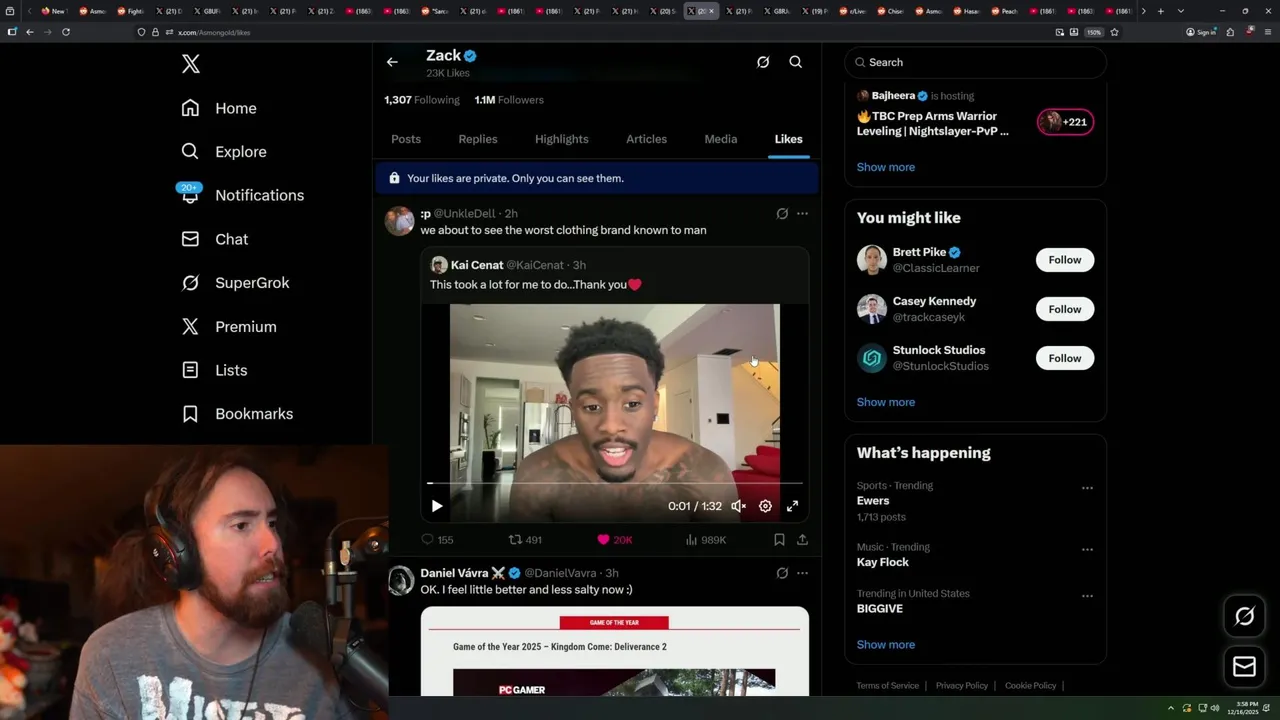
Task: Switch to Articles tab
Action: (646, 139)
